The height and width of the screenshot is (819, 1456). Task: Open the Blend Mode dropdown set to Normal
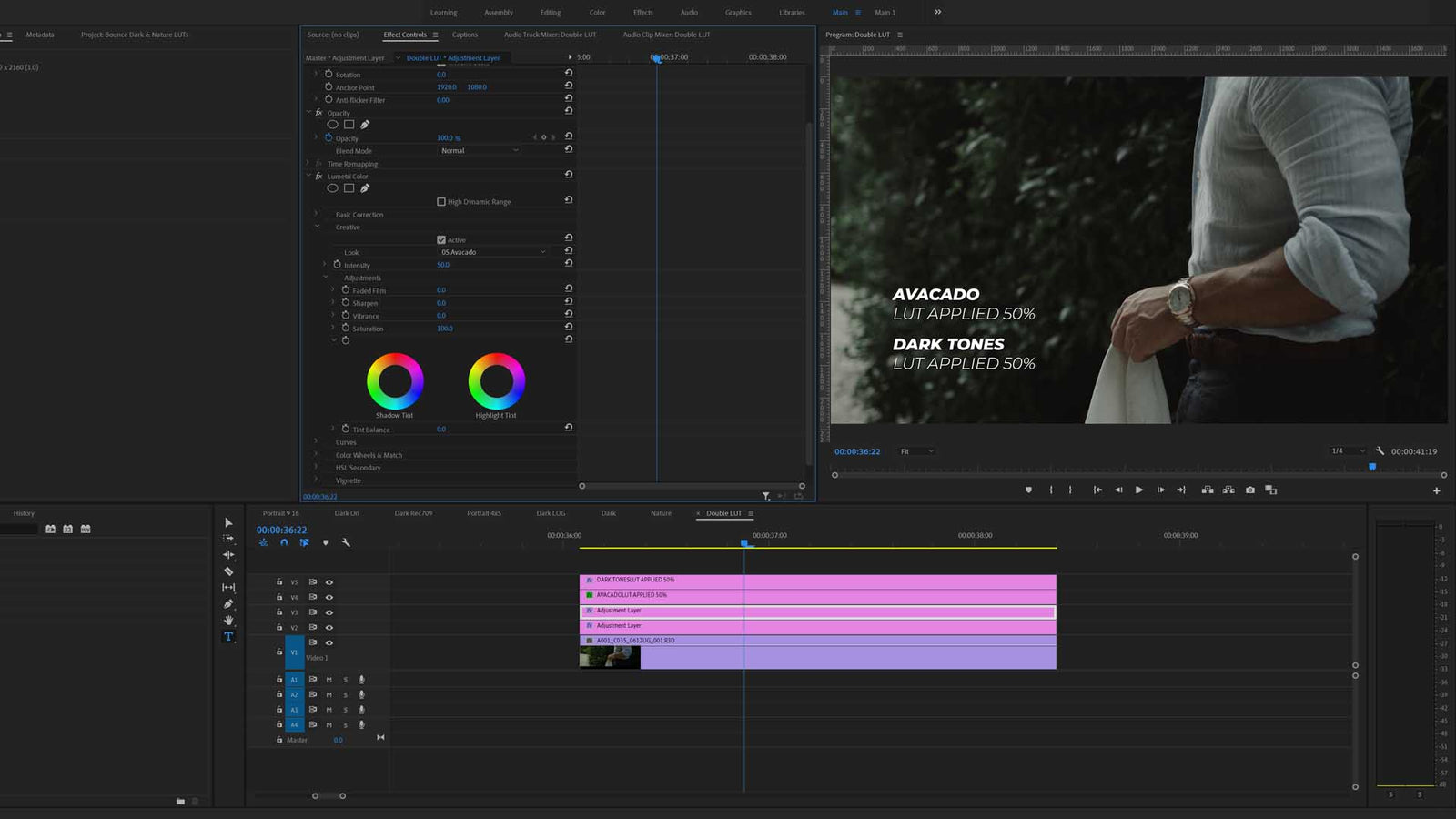pyautogui.click(x=478, y=151)
